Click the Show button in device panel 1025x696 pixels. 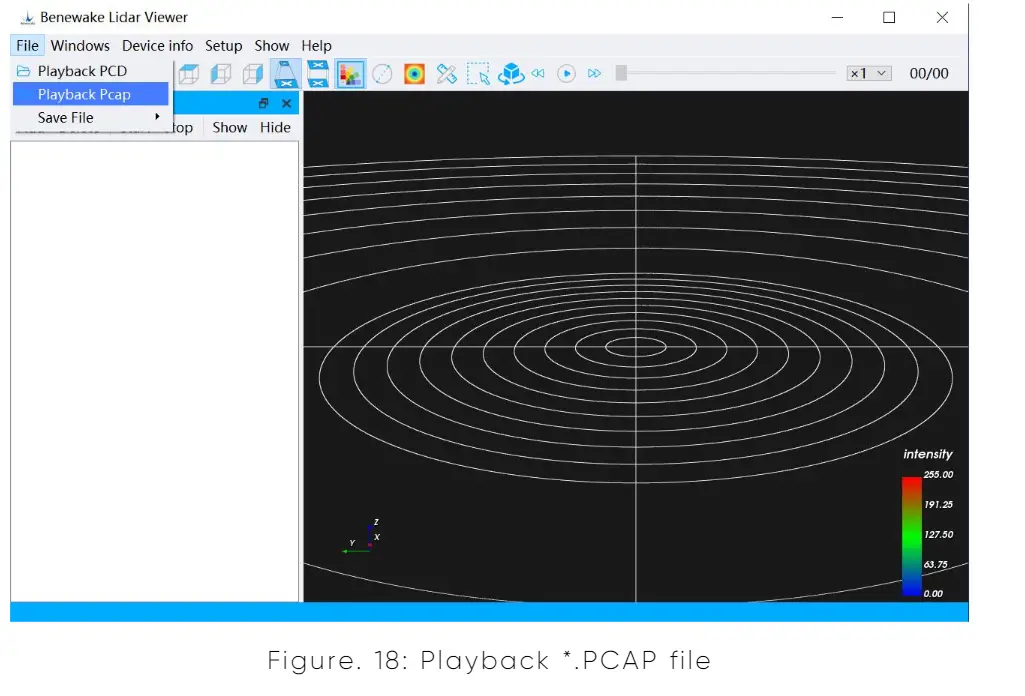tap(229, 127)
